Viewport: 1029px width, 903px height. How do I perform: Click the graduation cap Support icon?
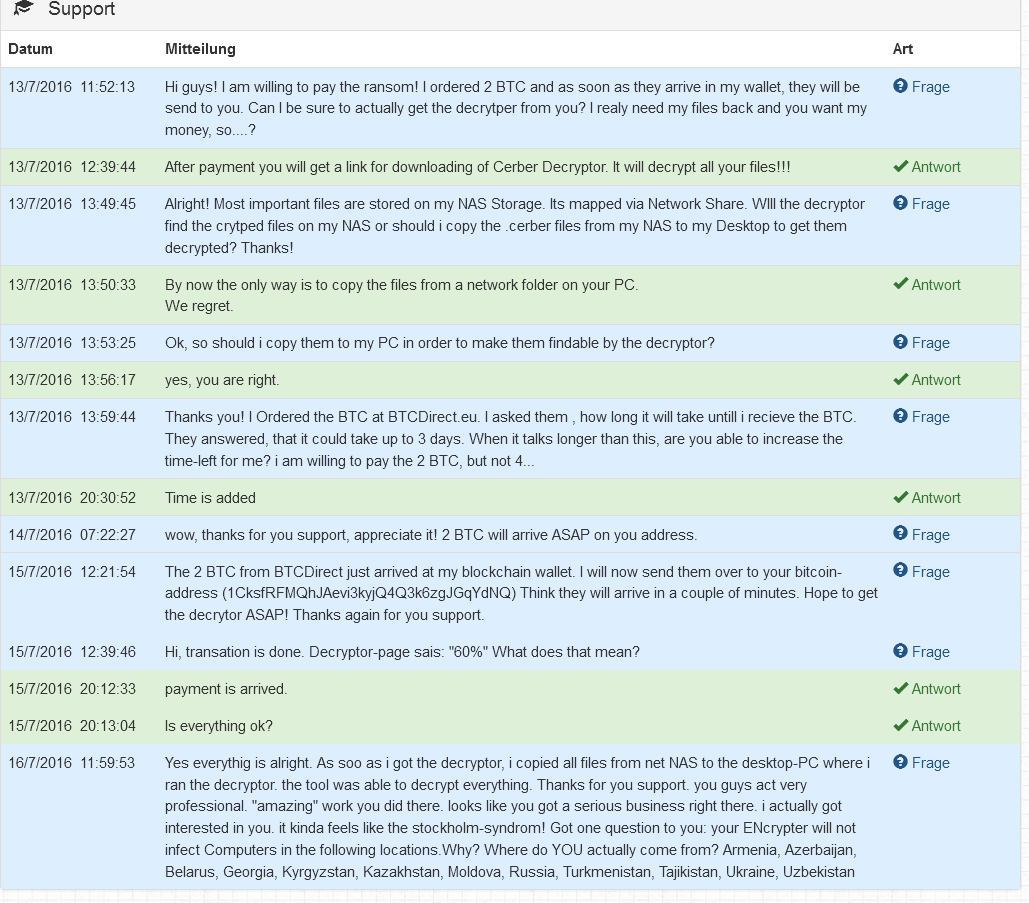[24, 9]
